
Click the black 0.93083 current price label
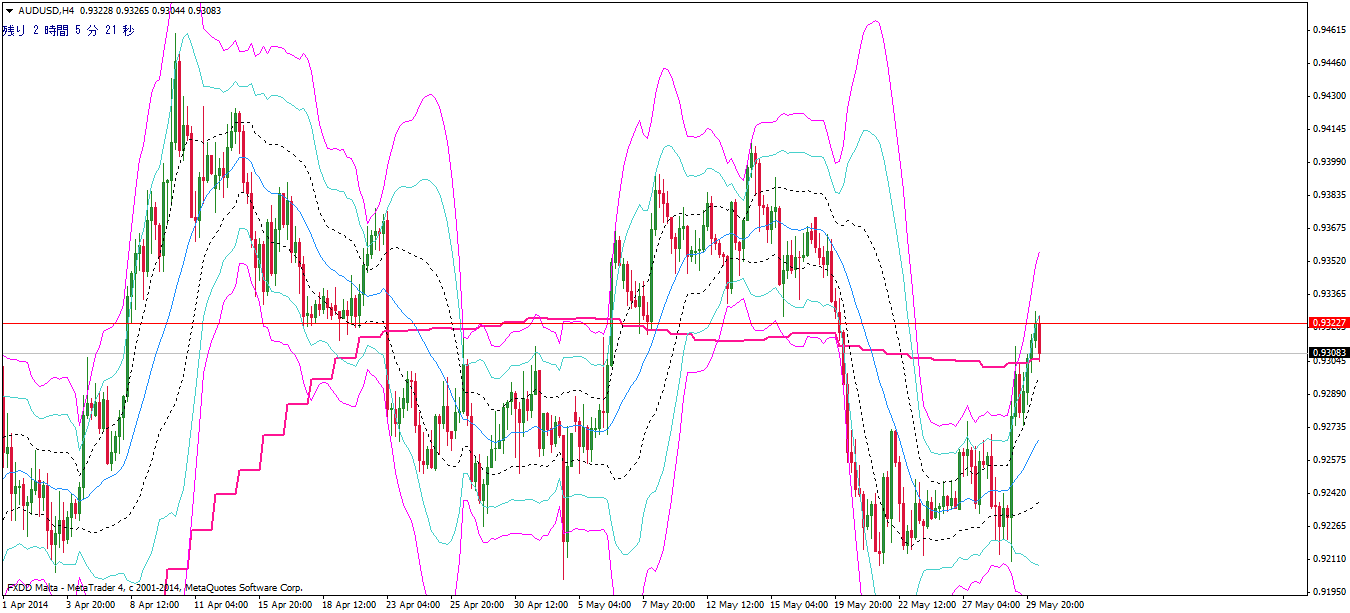[1330, 353]
